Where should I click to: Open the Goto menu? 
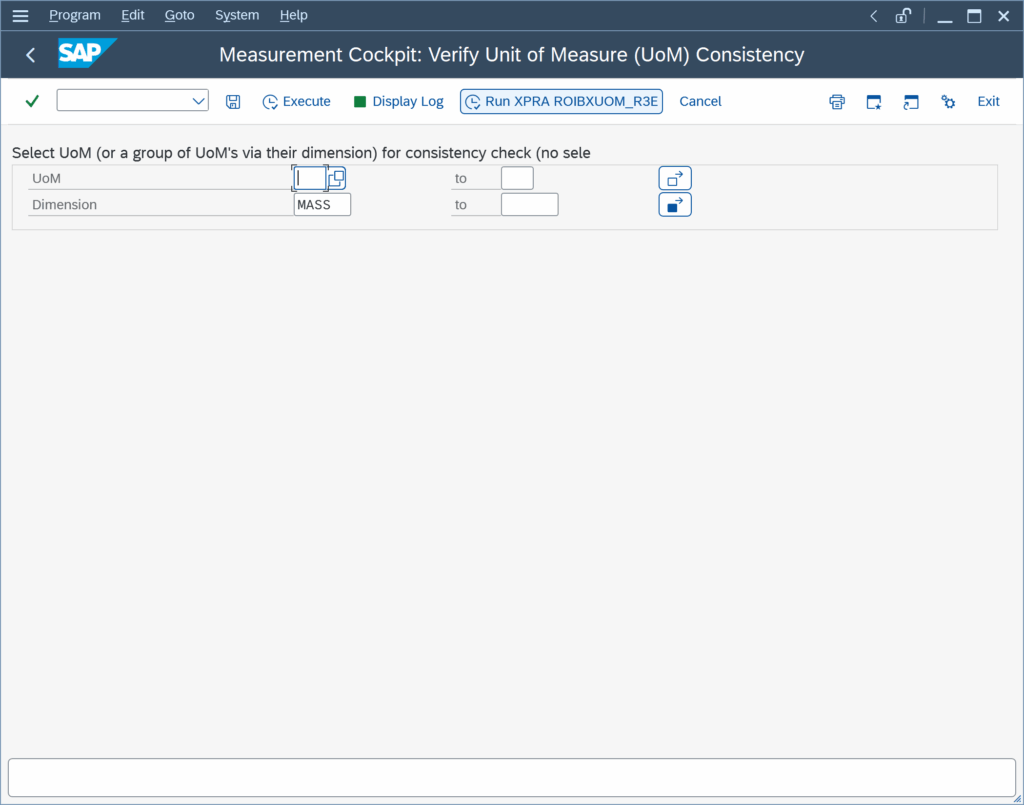coord(179,15)
